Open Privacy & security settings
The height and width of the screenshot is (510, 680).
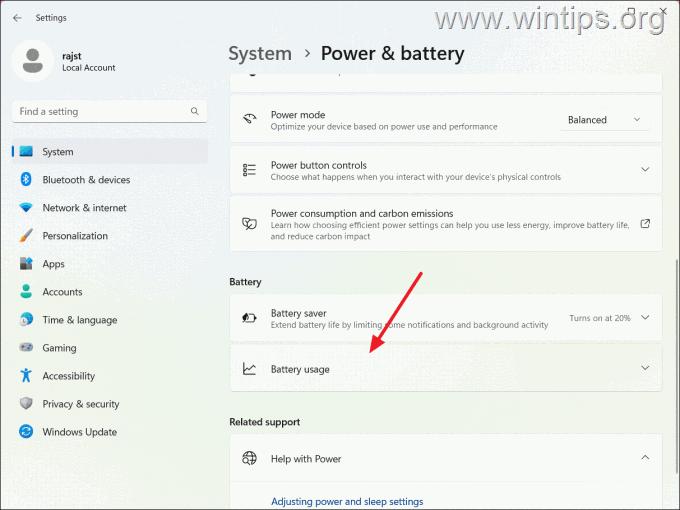tap(110, 404)
